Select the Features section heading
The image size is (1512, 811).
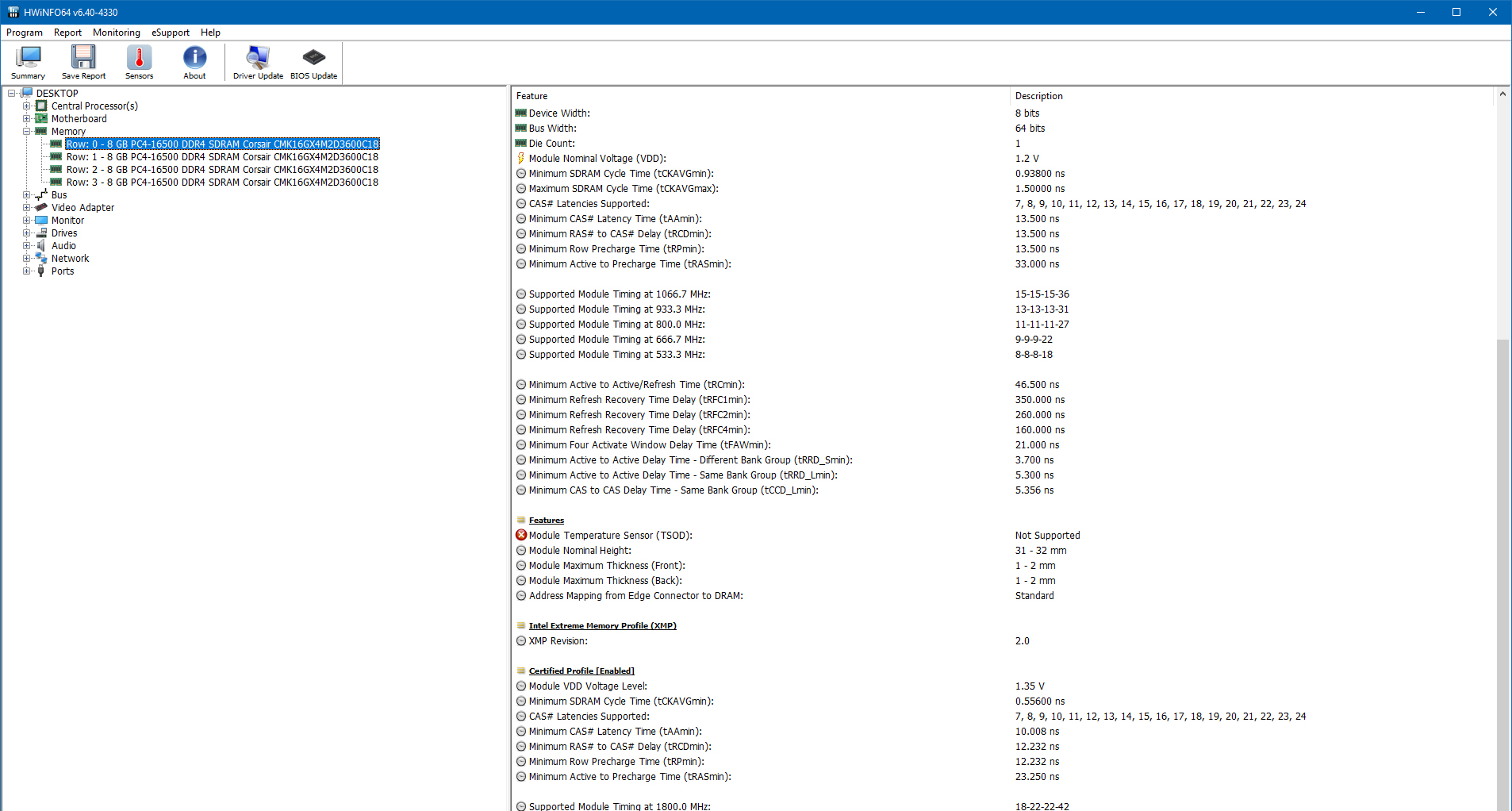click(547, 520)
